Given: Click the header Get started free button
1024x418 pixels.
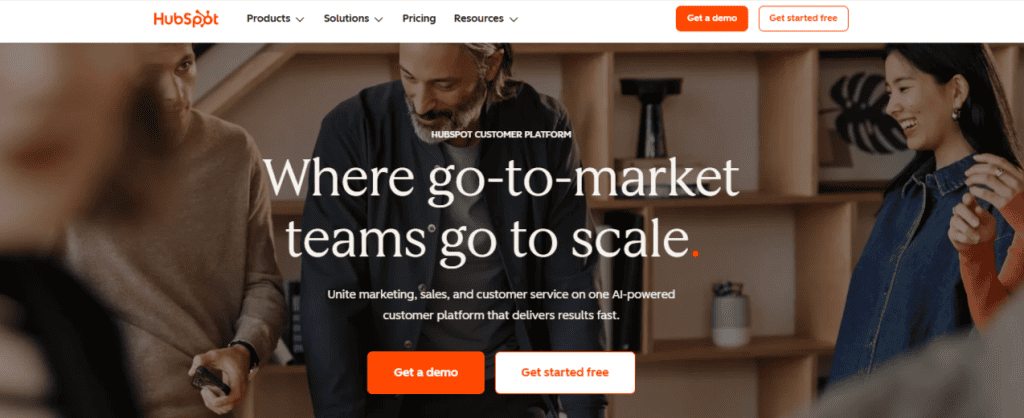Looking at the screenshot, I should pyautogui.click(x=803, y=18).
